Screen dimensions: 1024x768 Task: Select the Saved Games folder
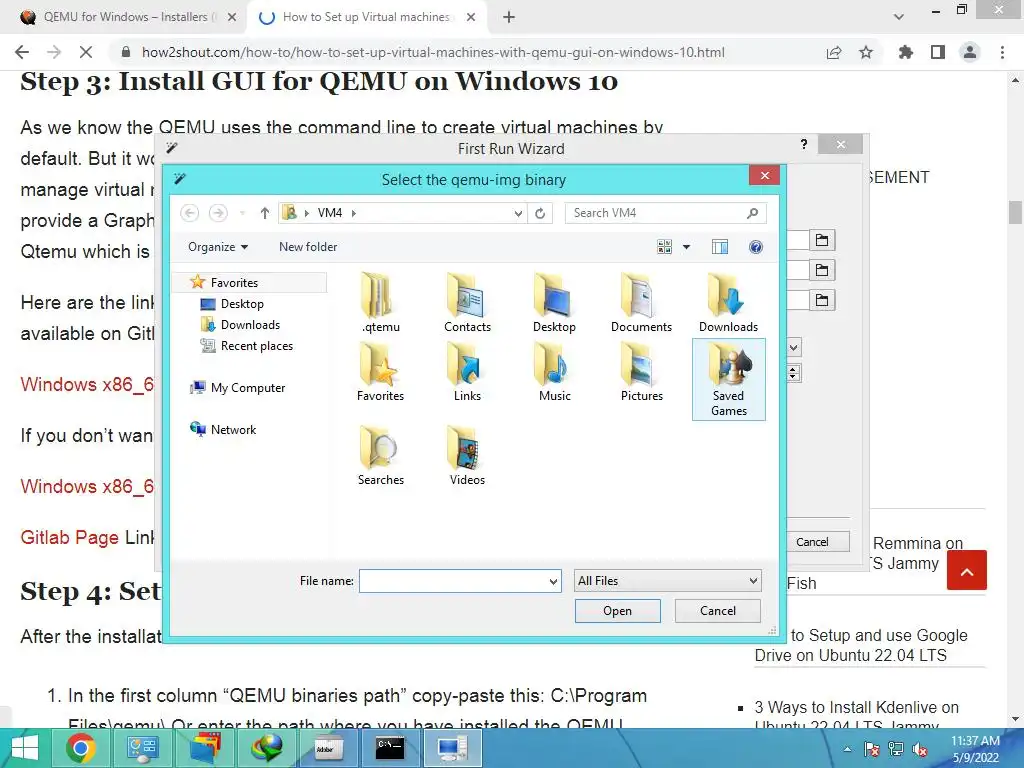tap(728, 379)
